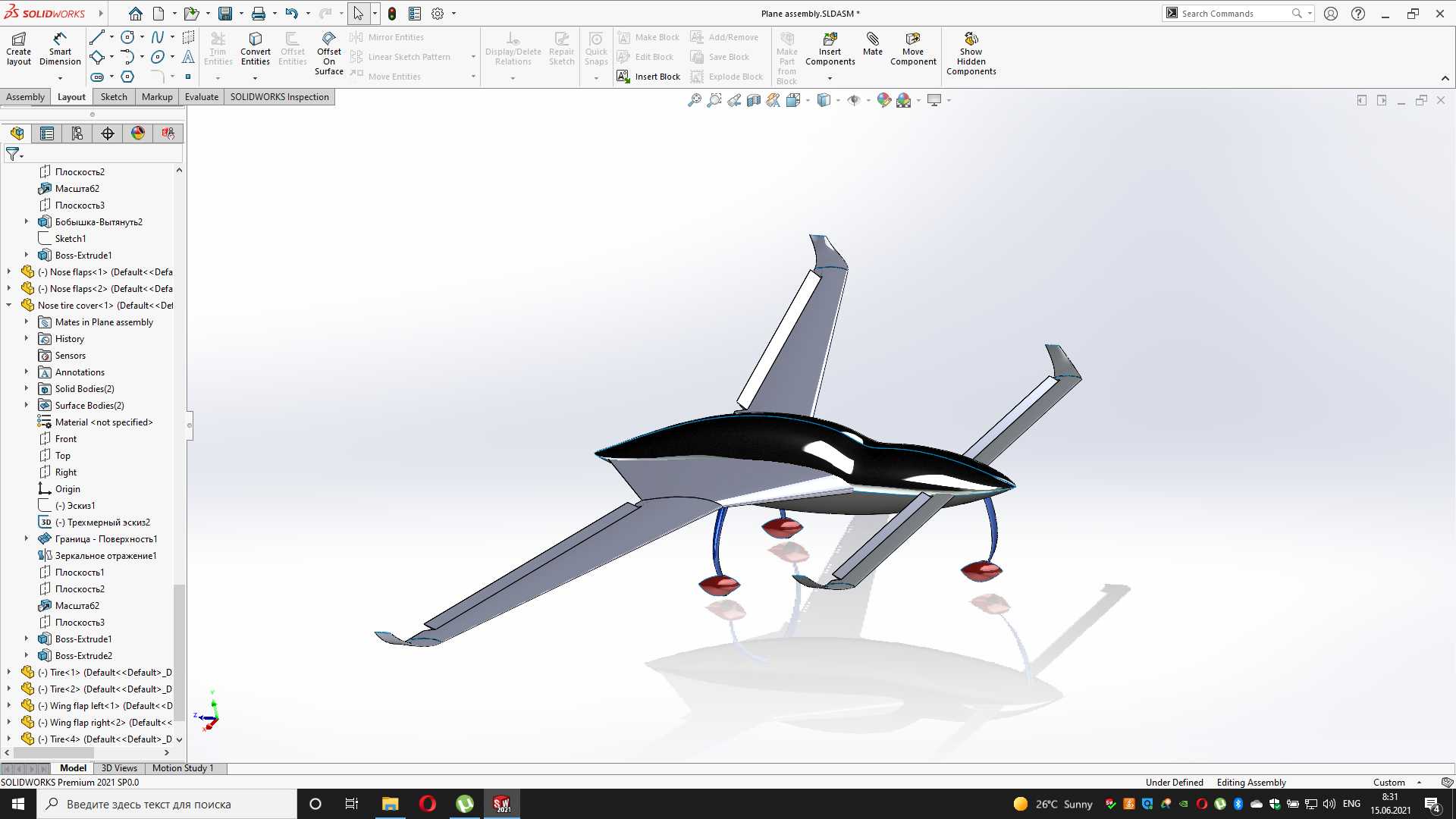The width and height of the screenshot is (1456, 819).
Task: Expand the Wing flap left<1> component
Action: coord(9,705)
